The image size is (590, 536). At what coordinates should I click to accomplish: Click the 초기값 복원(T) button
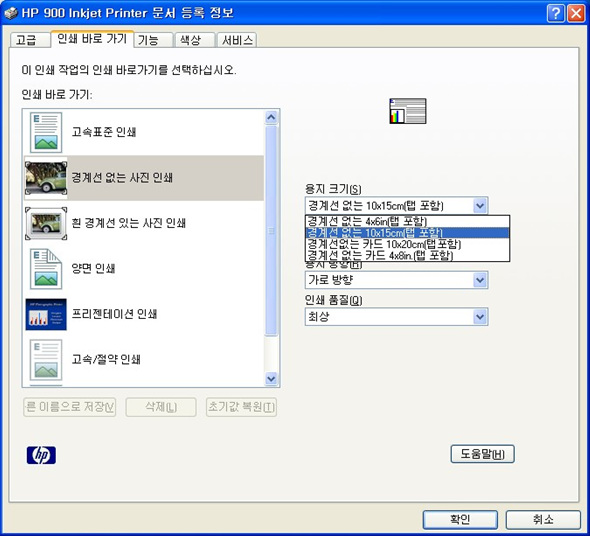click(242, 407)
